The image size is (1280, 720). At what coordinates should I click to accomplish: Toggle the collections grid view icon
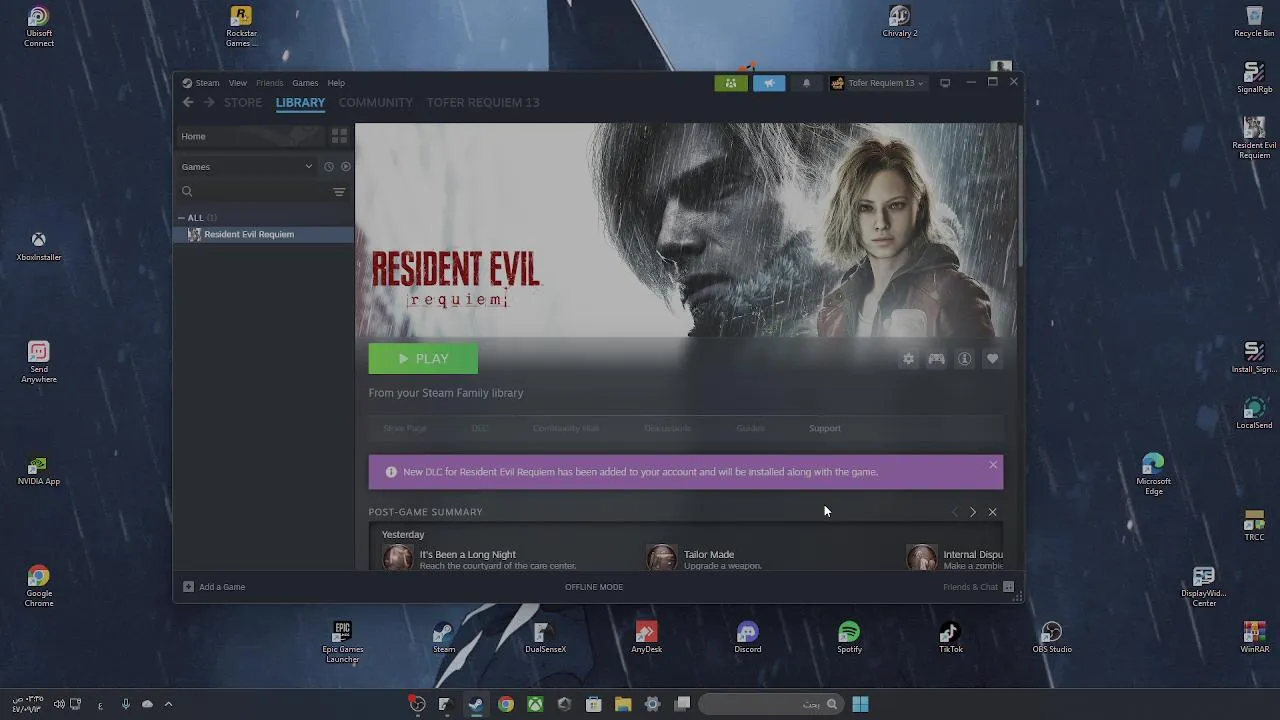click(339, 136)
